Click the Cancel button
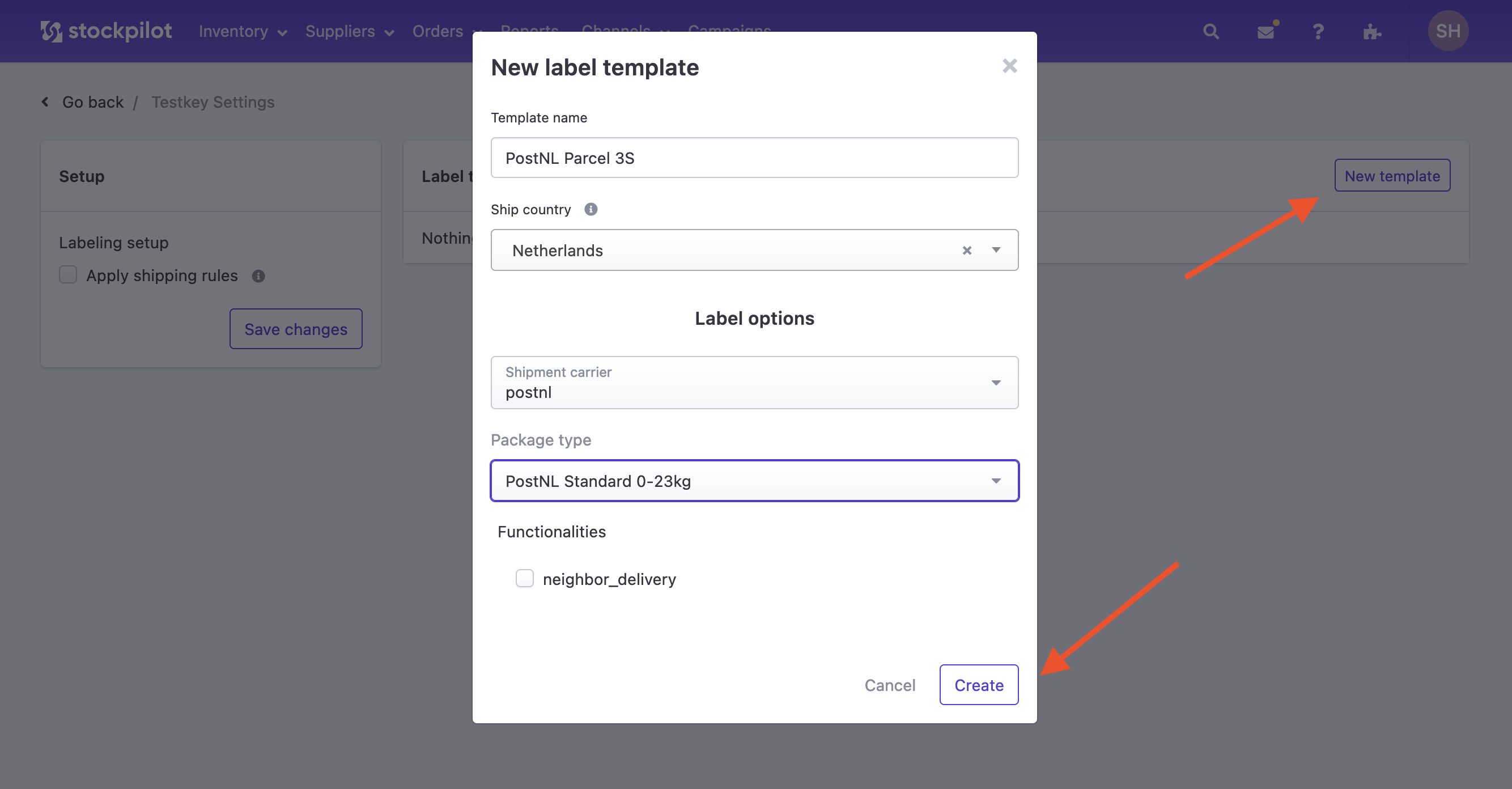1512x789 pixels. pyautogui.click(x=890, y=685)
